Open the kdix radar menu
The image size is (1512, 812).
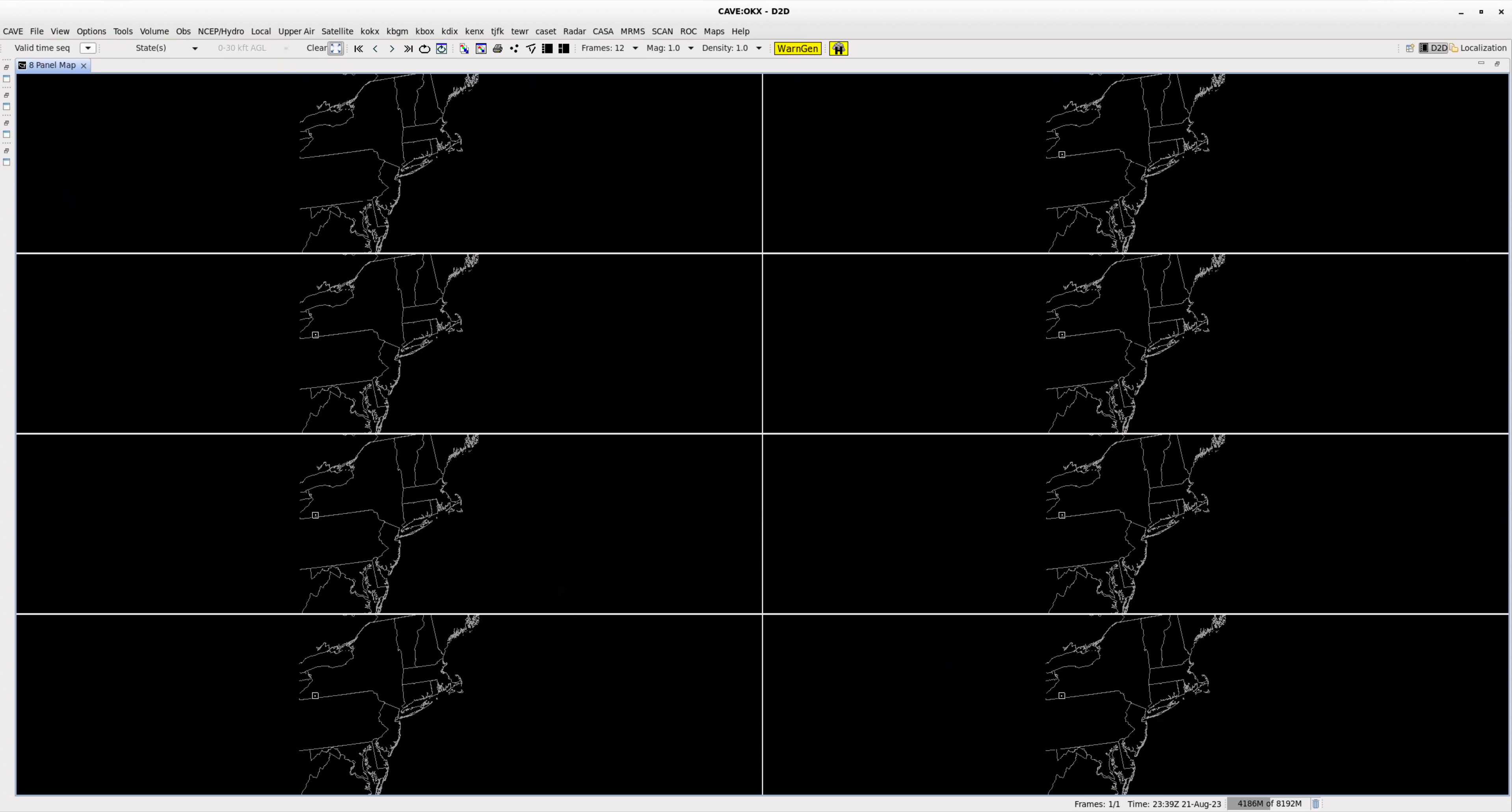pyautogui.click(x=450, y=31)
